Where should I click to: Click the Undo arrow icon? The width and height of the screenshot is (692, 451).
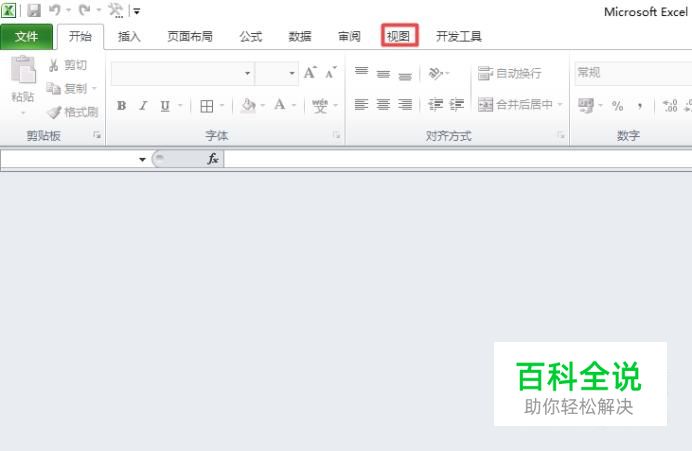pyautogui.click(x=55, y=10)
